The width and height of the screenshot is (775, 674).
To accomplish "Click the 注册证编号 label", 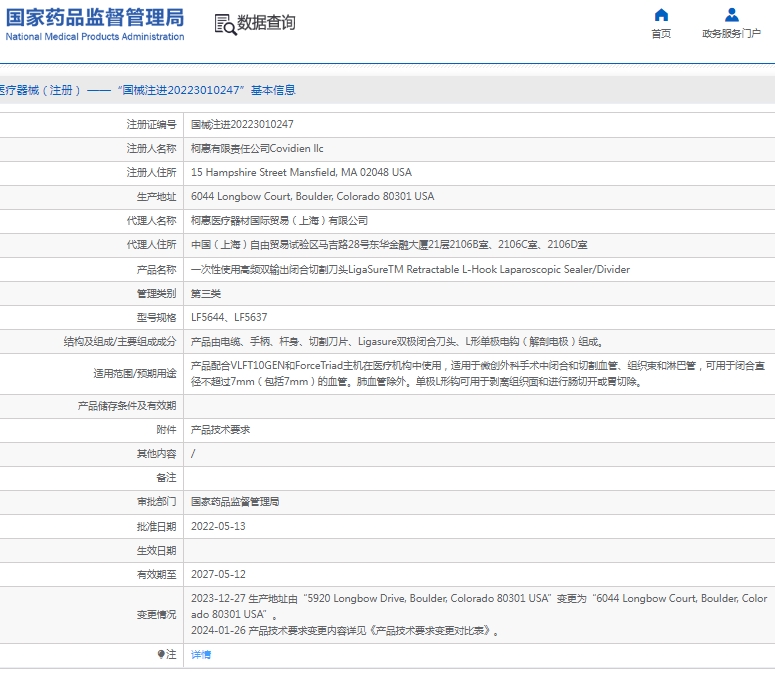I will [x=151, y=124].
